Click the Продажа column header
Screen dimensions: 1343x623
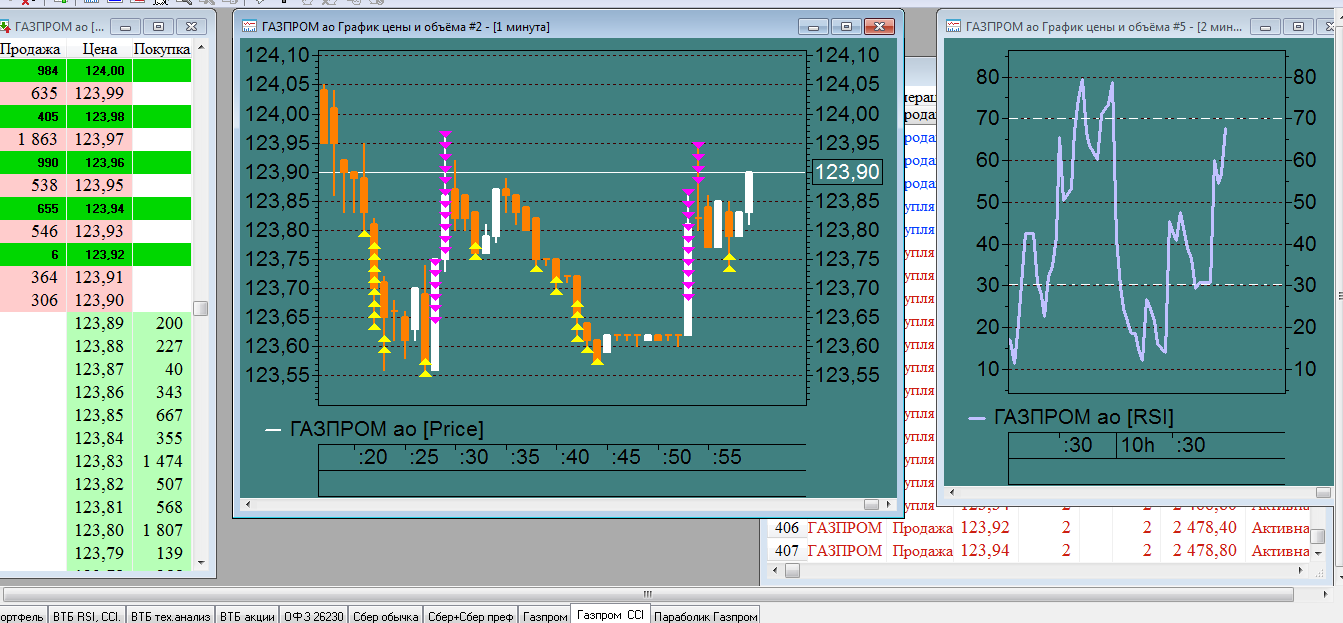coord(31,48)
